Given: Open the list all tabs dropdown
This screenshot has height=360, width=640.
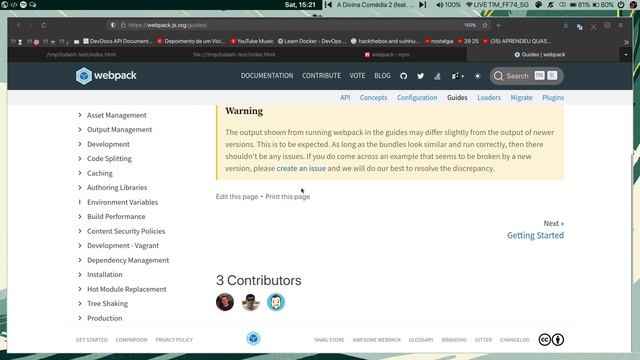Looking at the screenshot, I should click(626, 55).
